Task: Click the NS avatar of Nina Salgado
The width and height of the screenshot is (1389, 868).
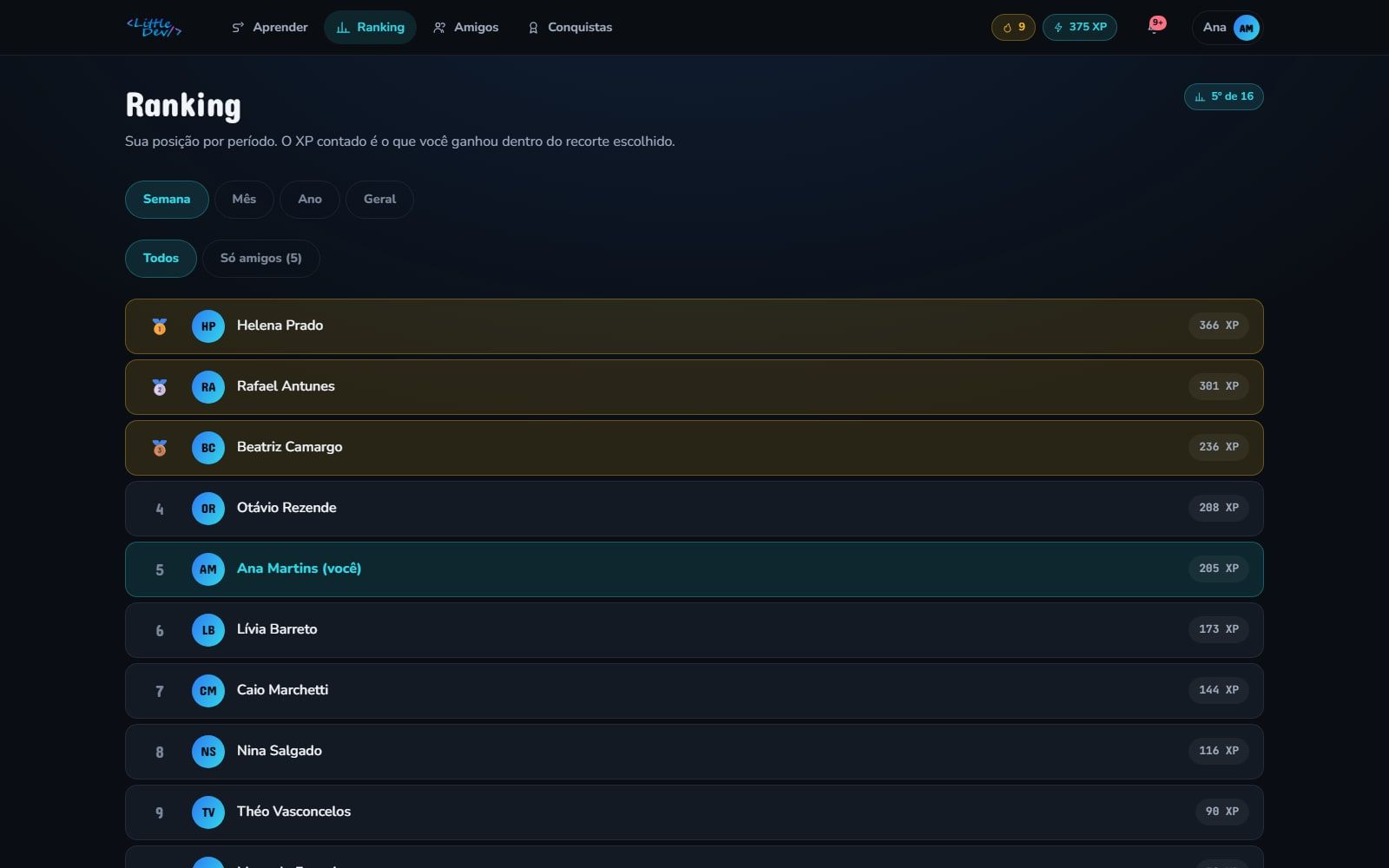Action: [x=208, y=752]
